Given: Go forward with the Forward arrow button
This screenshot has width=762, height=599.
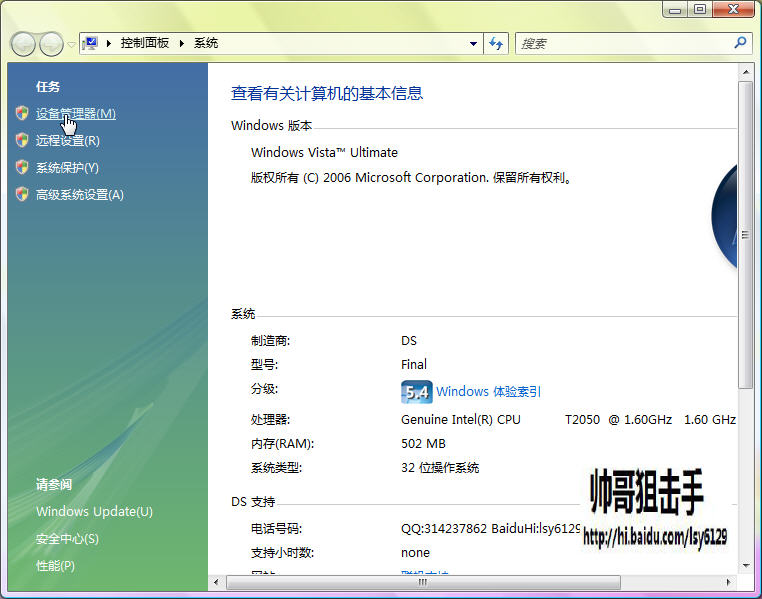Looking at the screenshot, I should (51, 44).
